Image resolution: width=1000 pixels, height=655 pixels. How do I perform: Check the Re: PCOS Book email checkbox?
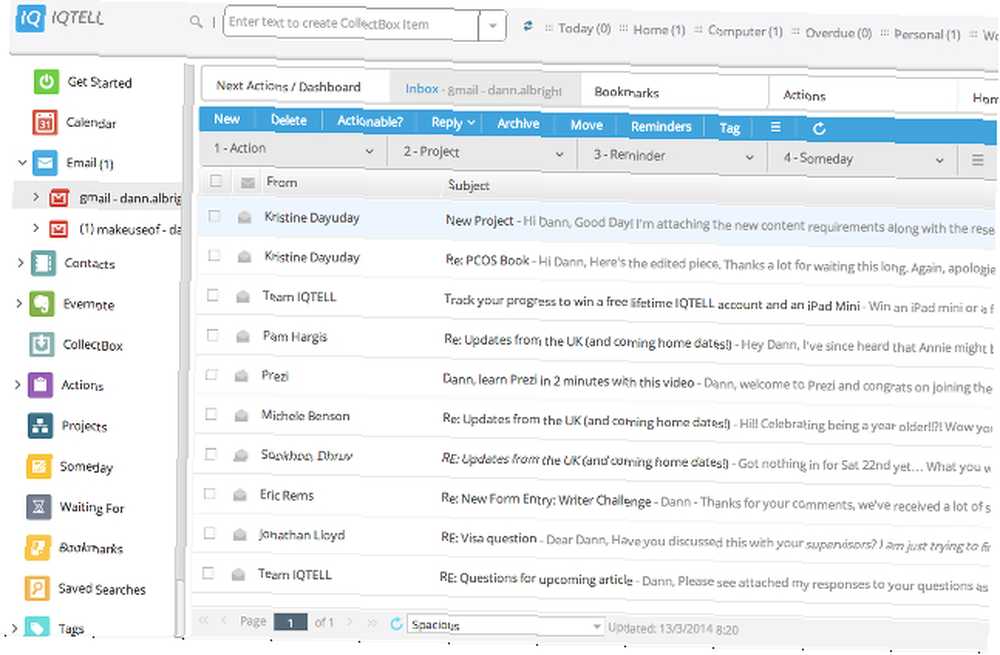(214, 256)
